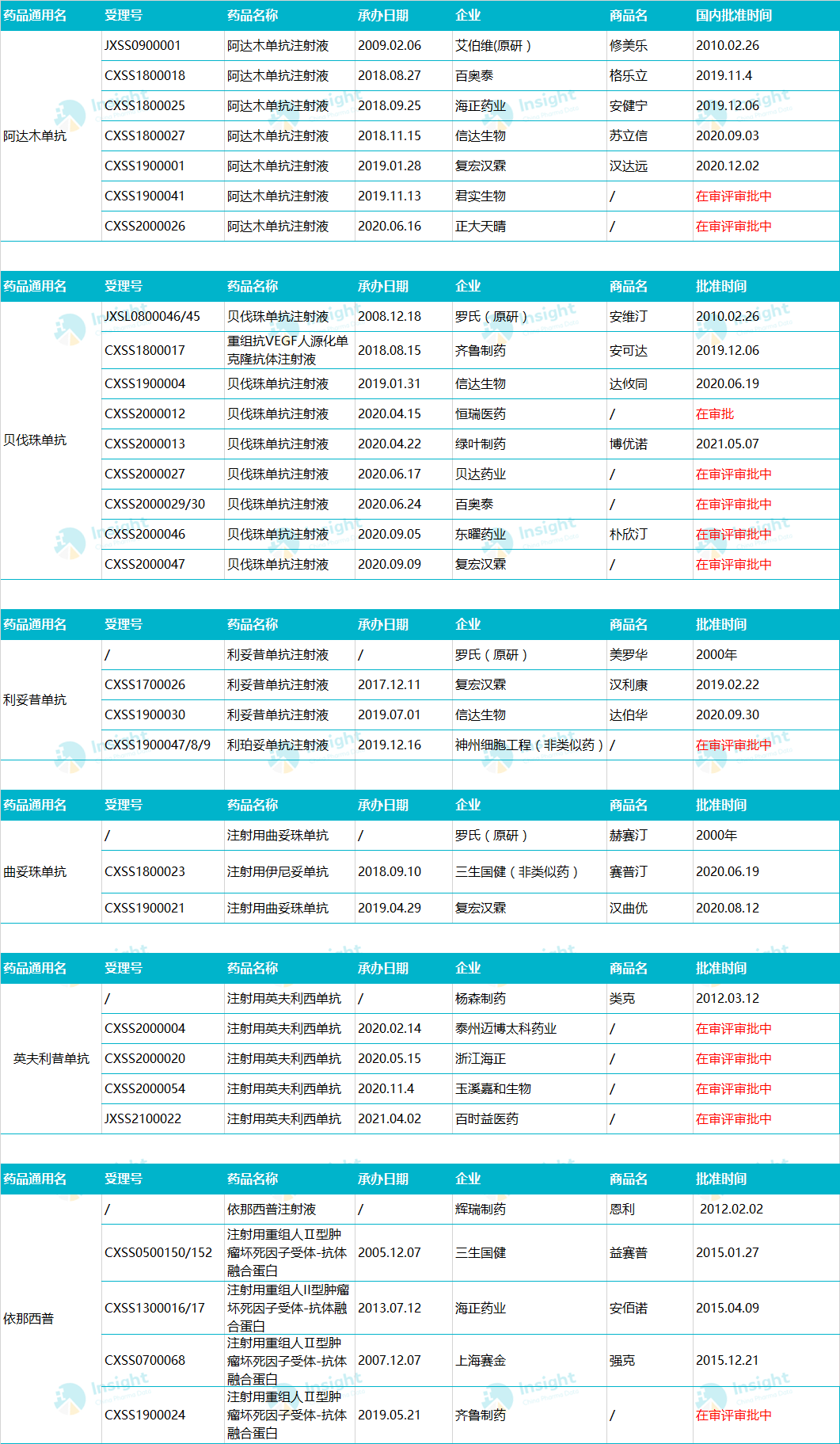Click drug name 依那西普注射液
This screenshot has width=840, height=1444.
click(x=272, y=1210)
